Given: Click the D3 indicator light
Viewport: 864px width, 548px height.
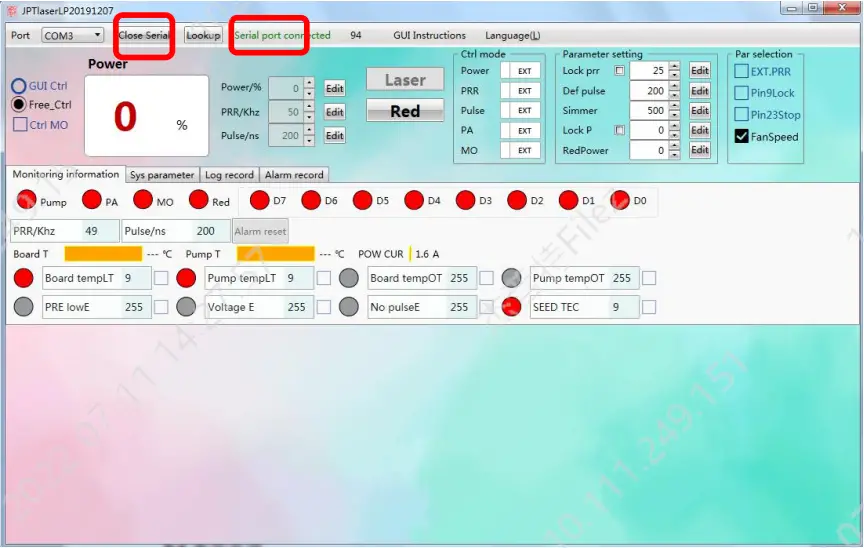Looking at the screenshot, I should click(466, 200).
